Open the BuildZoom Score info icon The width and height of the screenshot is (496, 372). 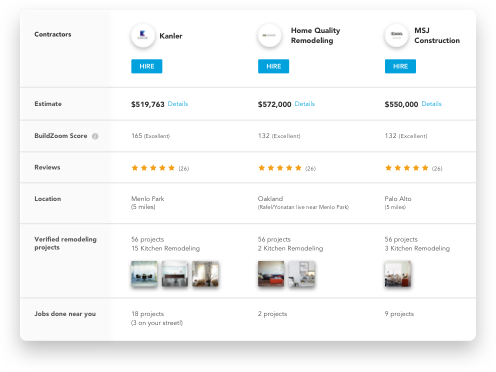tap(95, 136)
